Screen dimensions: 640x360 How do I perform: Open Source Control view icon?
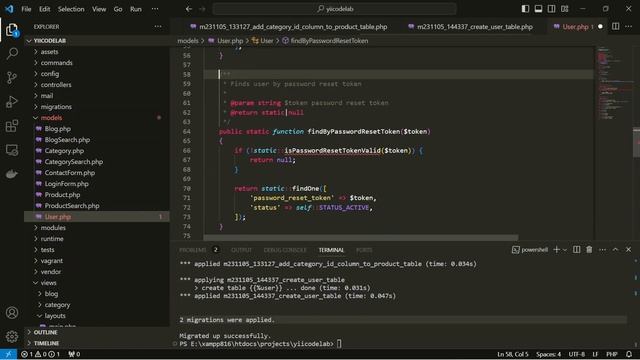click(12, 78)
